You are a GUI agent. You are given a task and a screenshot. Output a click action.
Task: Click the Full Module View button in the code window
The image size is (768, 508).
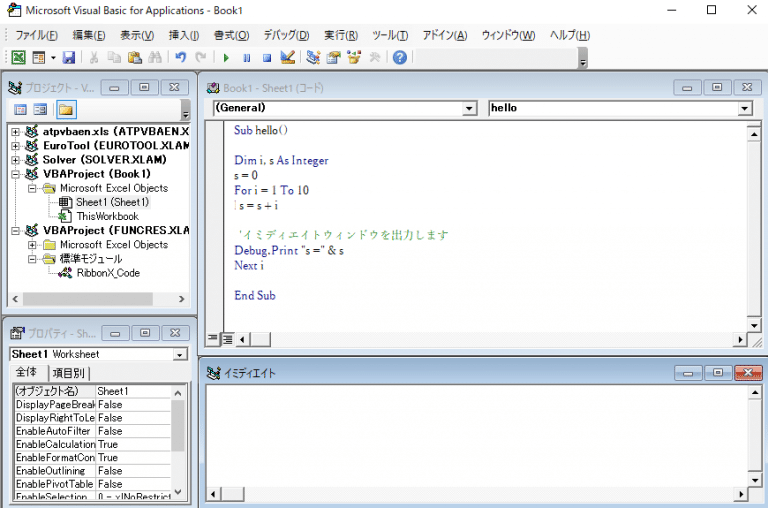click(x=227, y=339)
